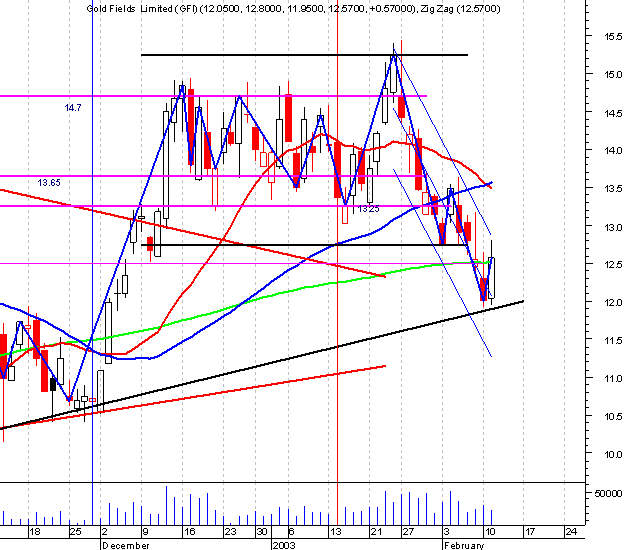The width and height of the screenshot is (626, 550).
Task: Click date label 25 on time axis
Action: point(75,532)
